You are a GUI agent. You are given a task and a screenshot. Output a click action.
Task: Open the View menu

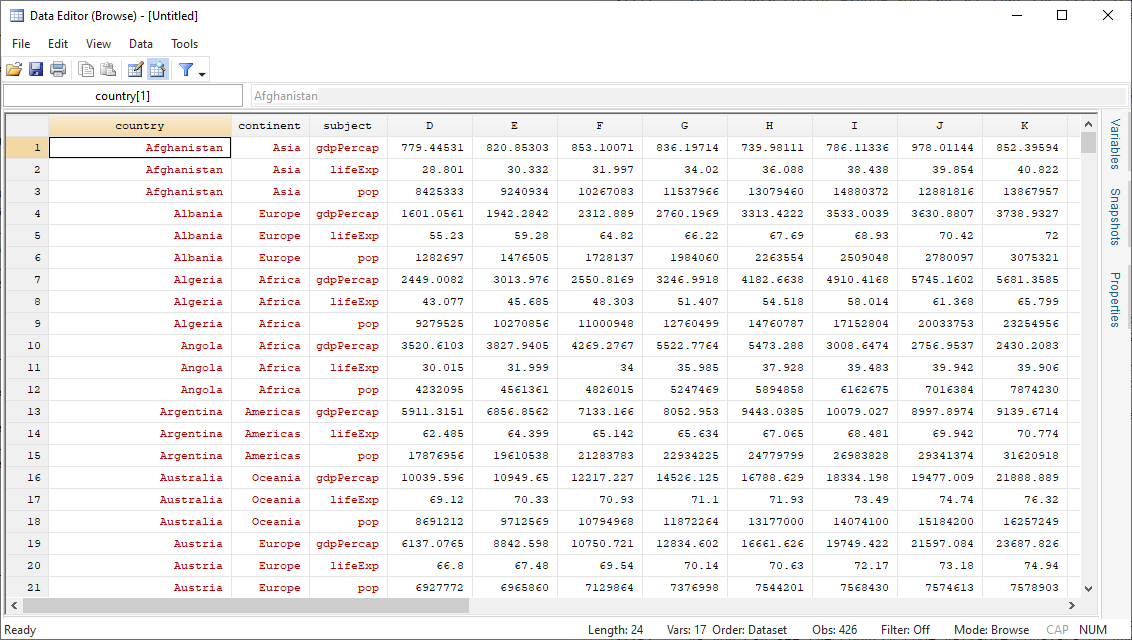click(98, 44)
